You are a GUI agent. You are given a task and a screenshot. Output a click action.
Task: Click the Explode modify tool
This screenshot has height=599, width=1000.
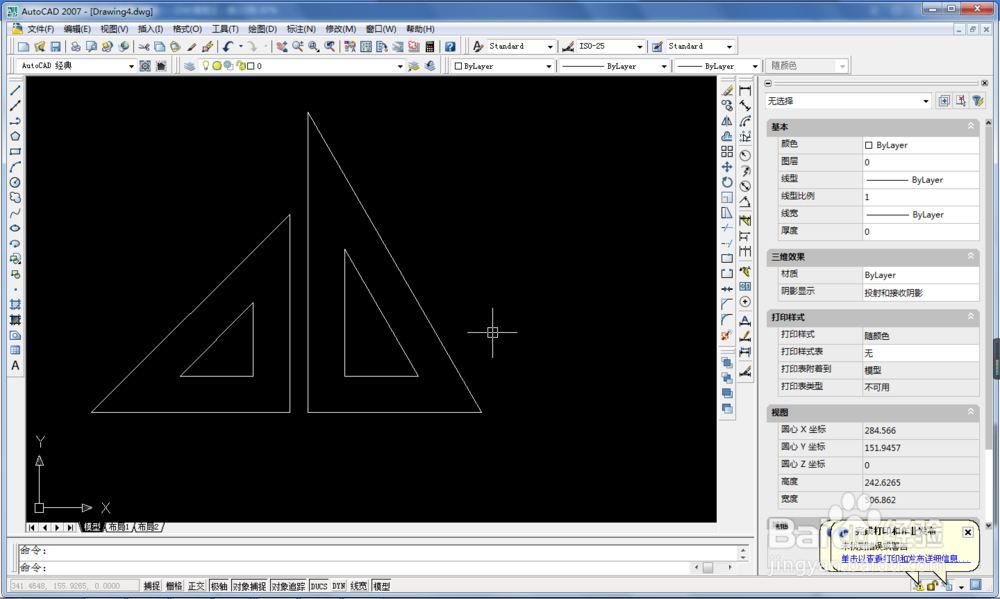click(727, 335)
